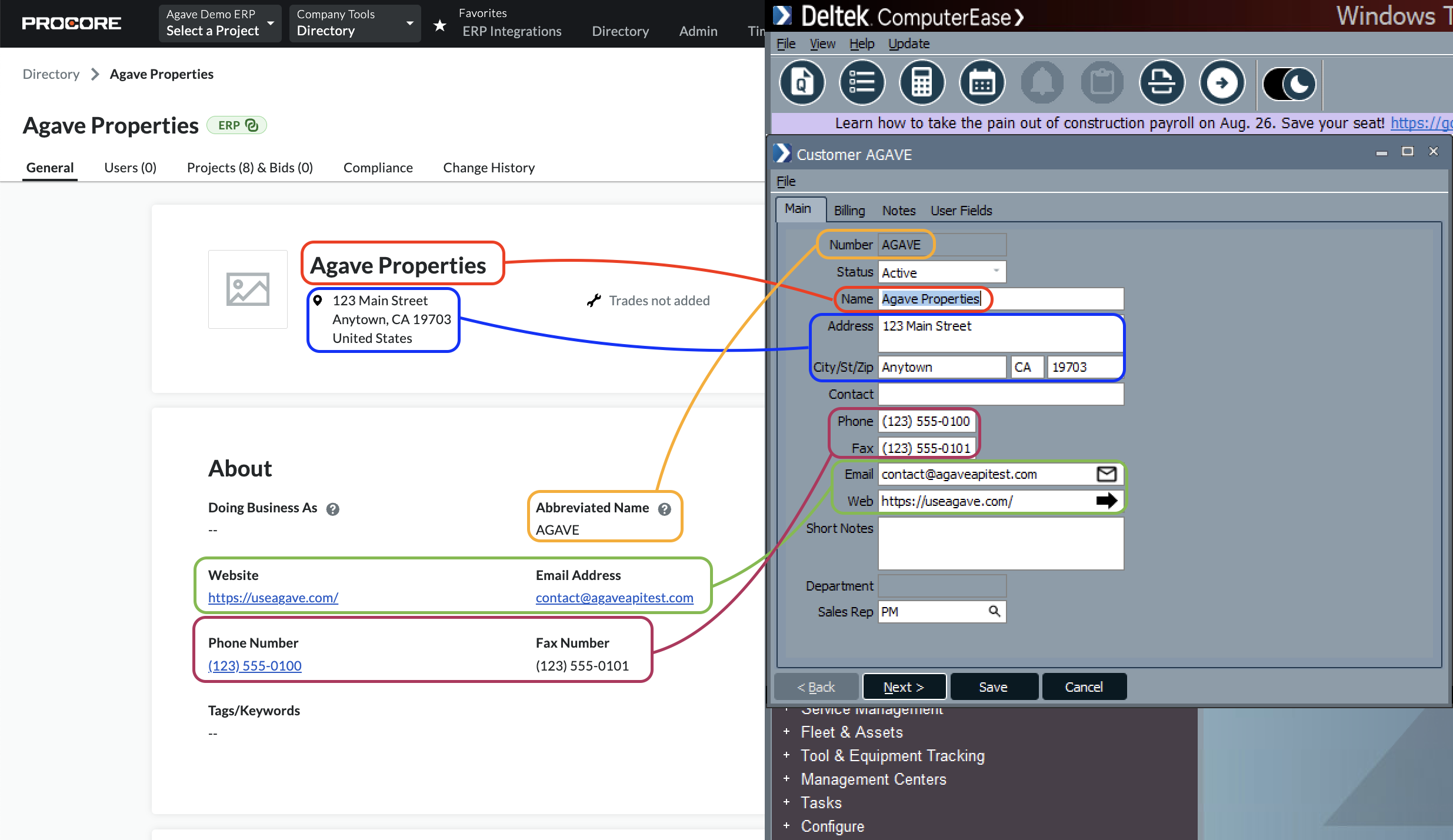1453x840 pixels.
Task: Click the Phone field in Customer window
Action: [927, 421]
